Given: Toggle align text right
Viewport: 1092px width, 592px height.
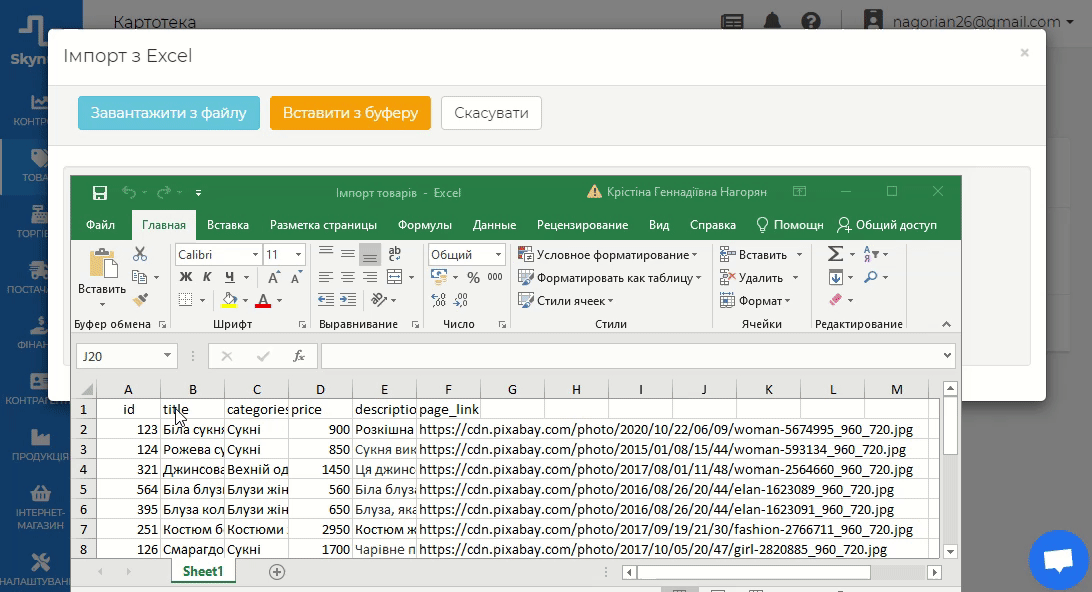Looking at the screenshot, I should pyautogui.click(x=370, y=277).
